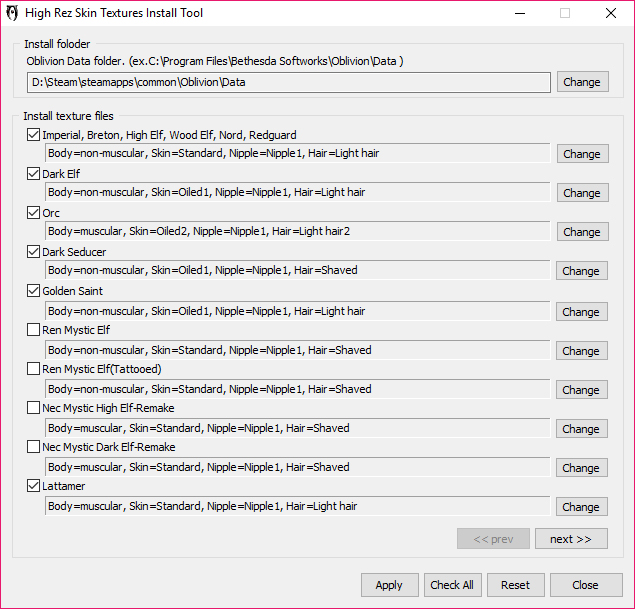The image size is (635, 609).
Task: Click the Apply button
Action: [389, 585]
